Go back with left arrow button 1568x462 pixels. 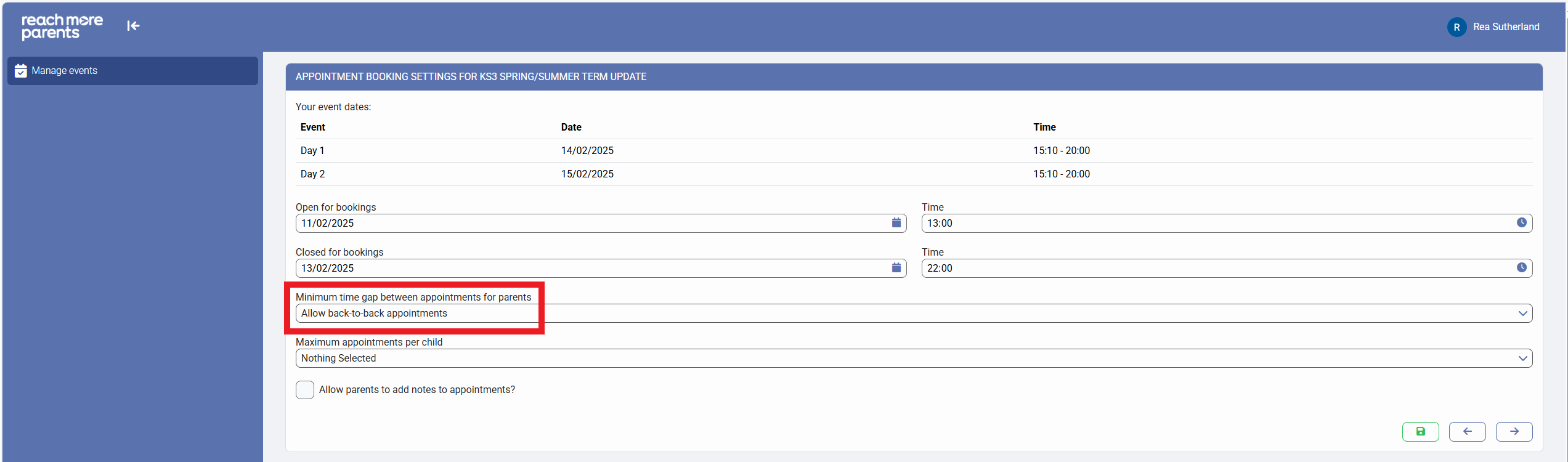tap(1467, 432)
